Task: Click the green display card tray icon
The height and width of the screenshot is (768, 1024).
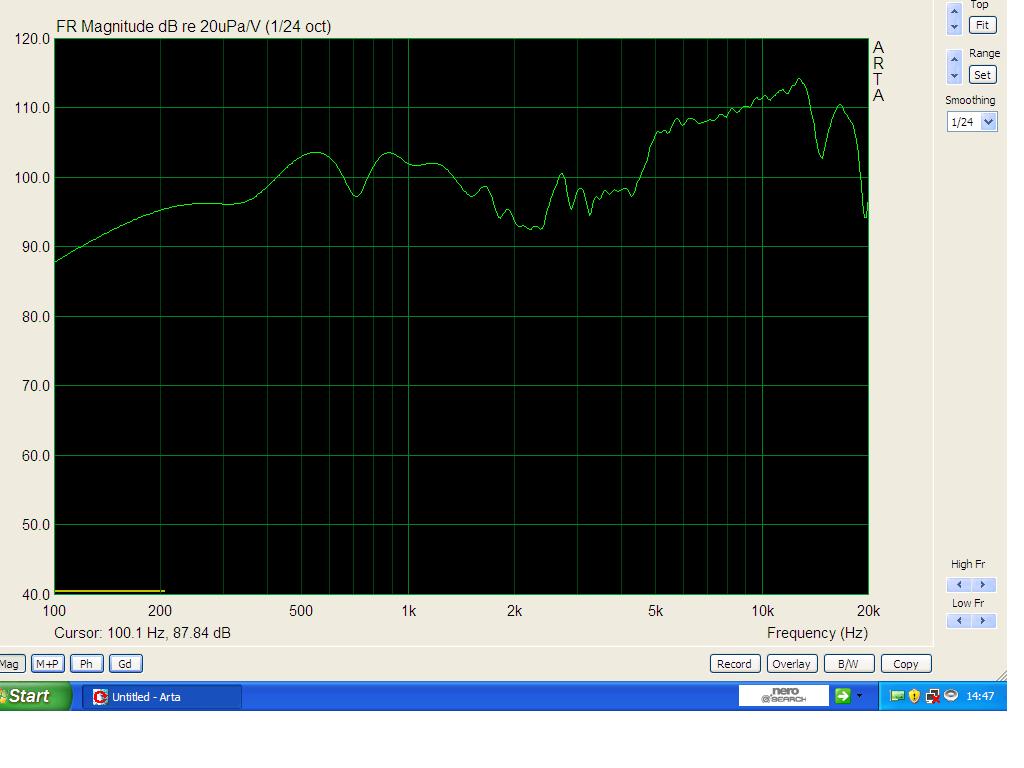Action: (897, 696)
